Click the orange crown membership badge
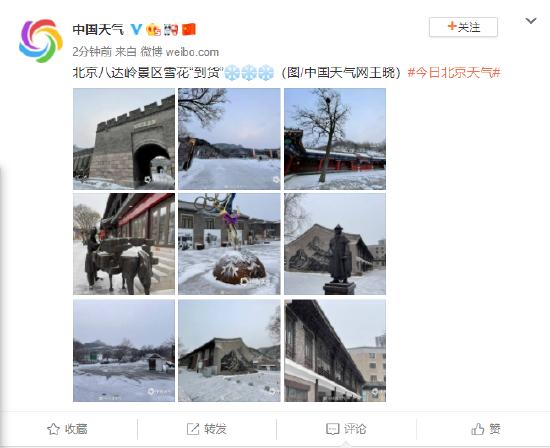The width and height of the screenshot is (550, 448). (x=153, y=29)
